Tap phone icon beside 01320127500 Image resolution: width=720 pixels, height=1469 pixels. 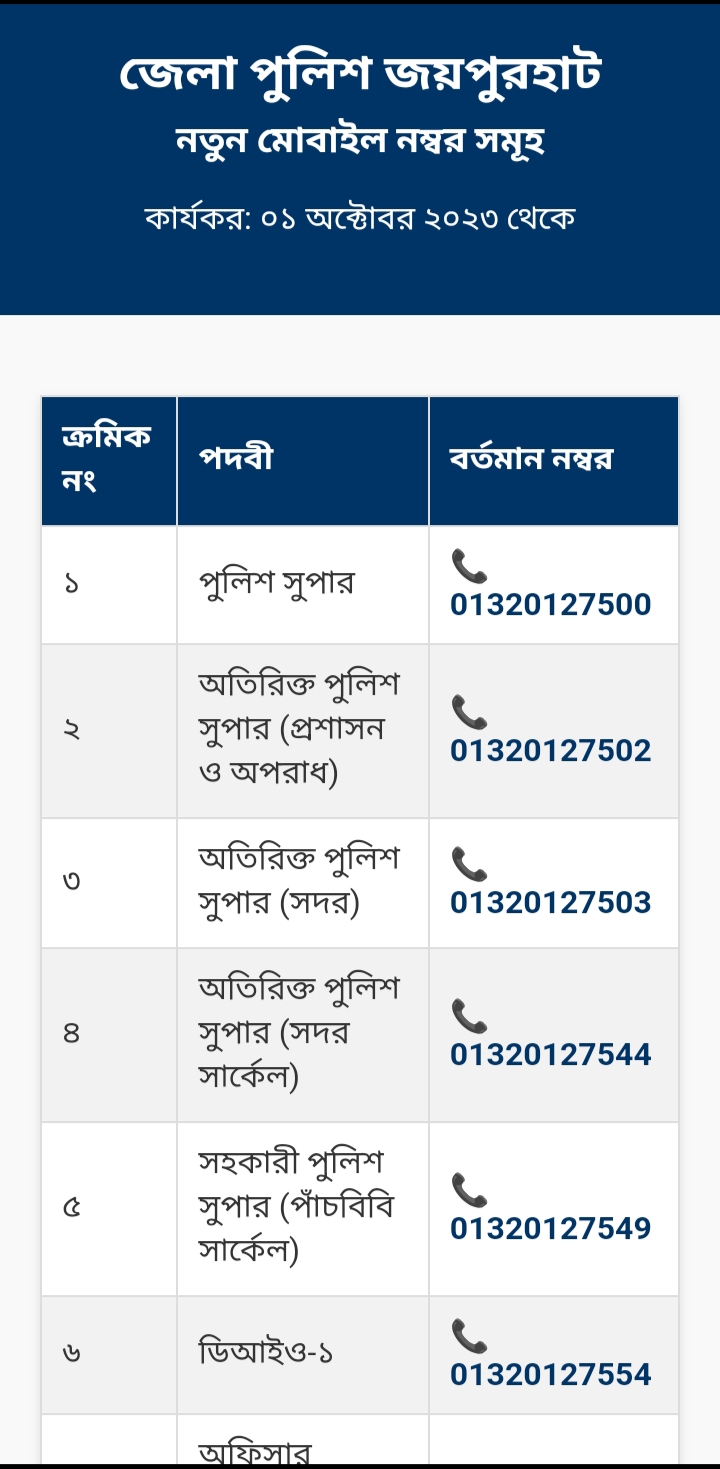point(469,567)
